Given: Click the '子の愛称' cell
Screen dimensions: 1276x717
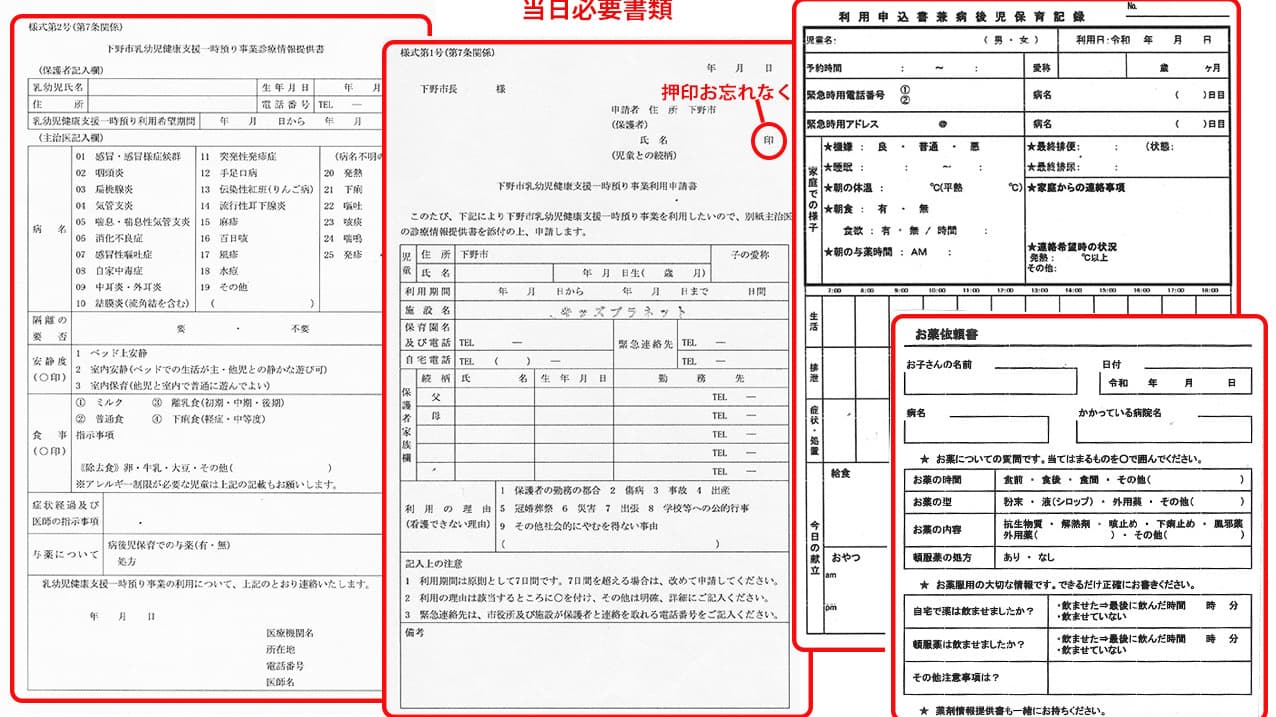Looking at the screenshot, I should [x=750, y=255].
